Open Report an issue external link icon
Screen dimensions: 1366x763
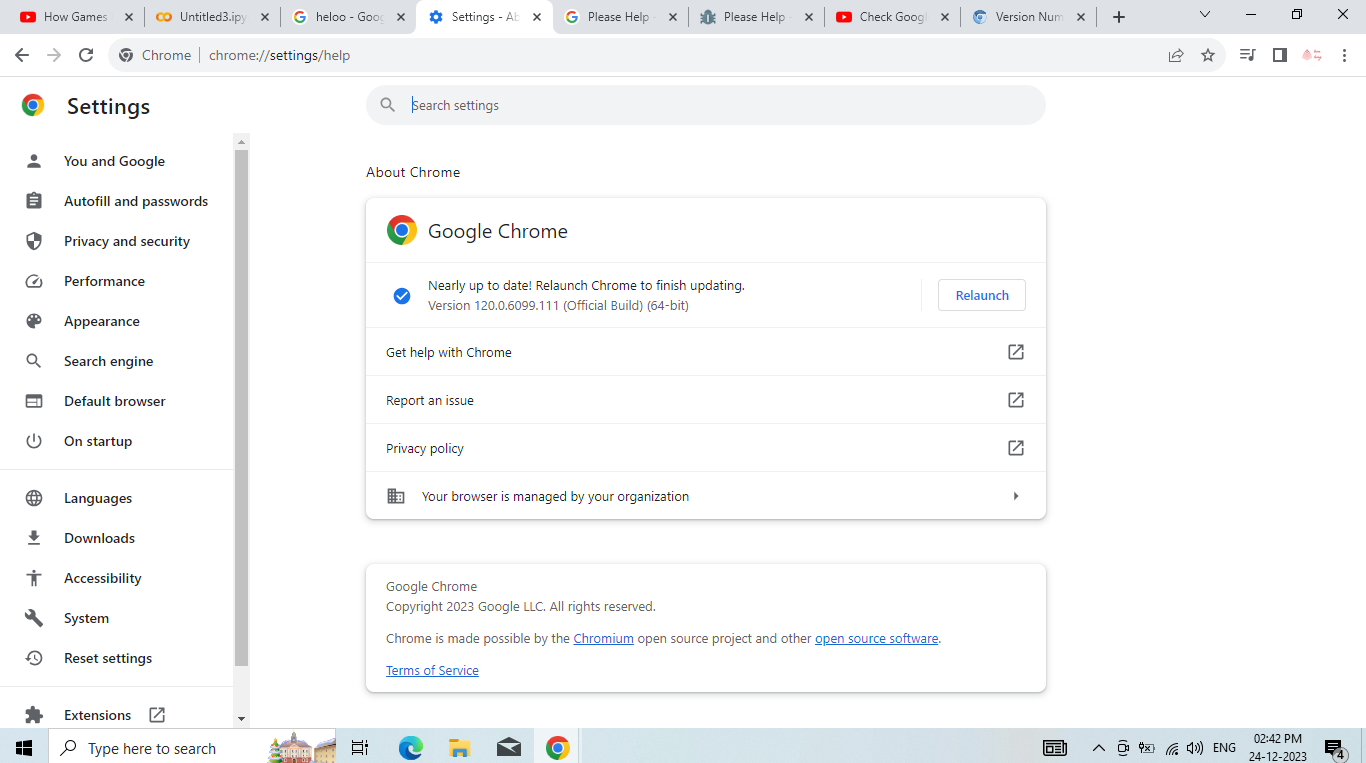[1015, 400]
